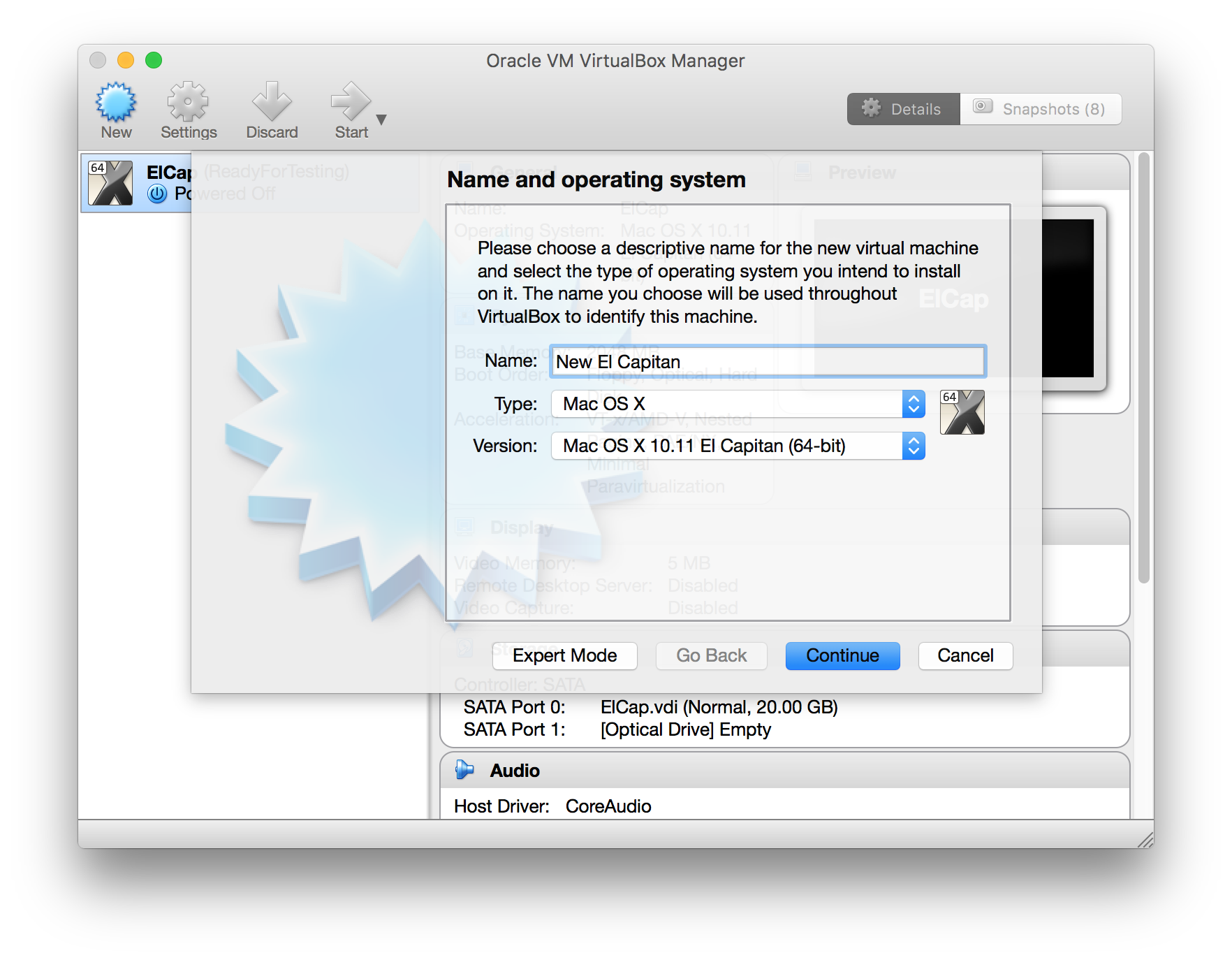The height and width of the screenshot is (960, 1232).
Task: Click the 64-bit OS X icon beside Type
Action: [x=962, y=412]
